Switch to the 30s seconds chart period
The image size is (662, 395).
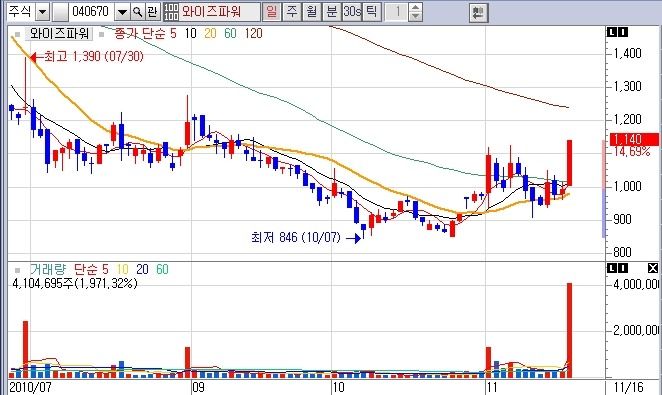coord(352,11)
